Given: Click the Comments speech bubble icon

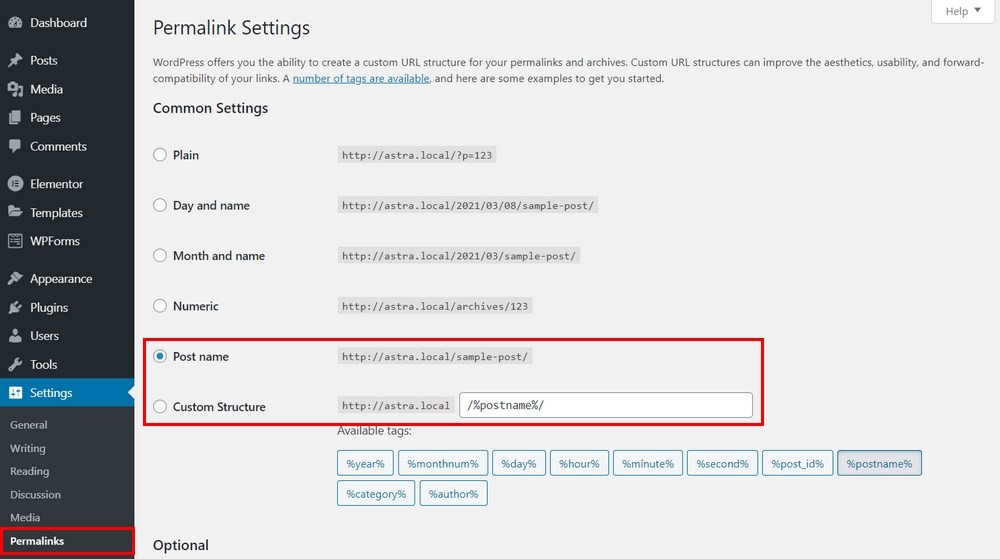Looking at the screenshot, I should tap(15, 146).
